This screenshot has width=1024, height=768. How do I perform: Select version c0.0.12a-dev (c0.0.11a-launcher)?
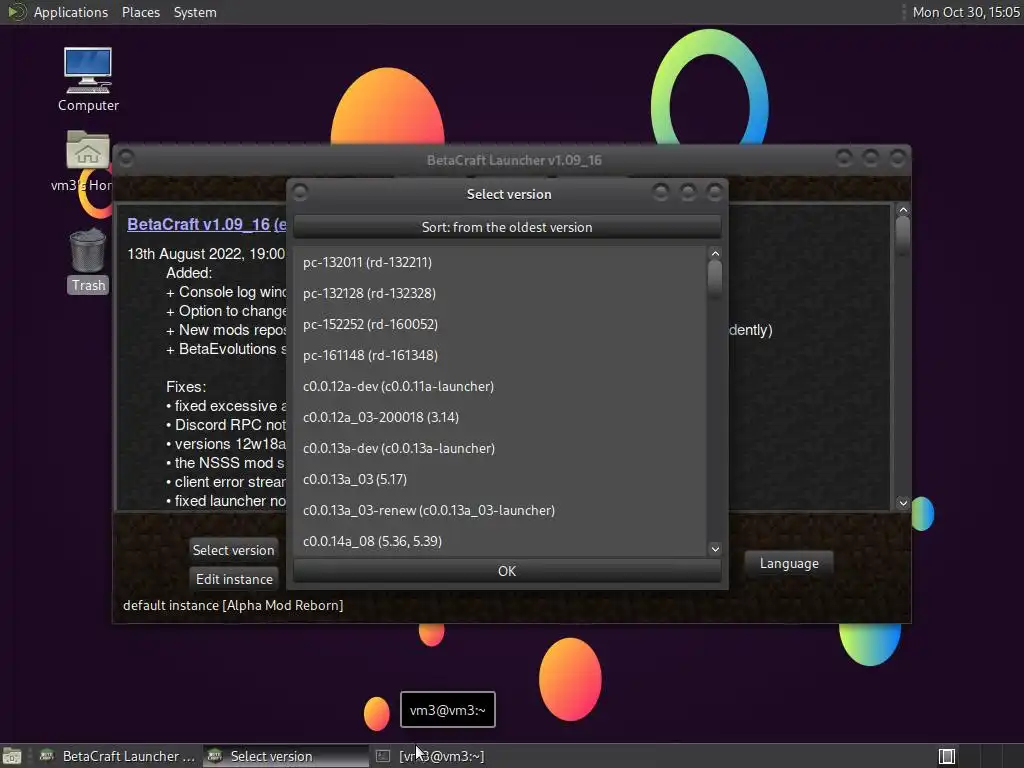click(x=500, y=387)
